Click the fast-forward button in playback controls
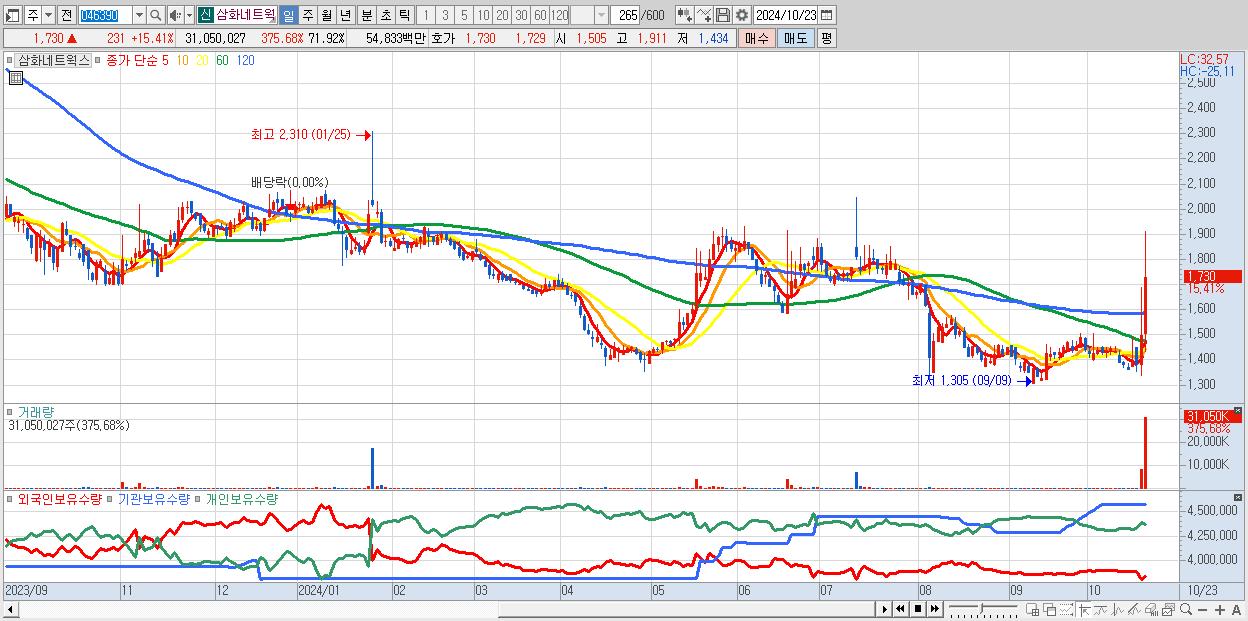The height and width of the screenshot is (621, 1248). 934,609
